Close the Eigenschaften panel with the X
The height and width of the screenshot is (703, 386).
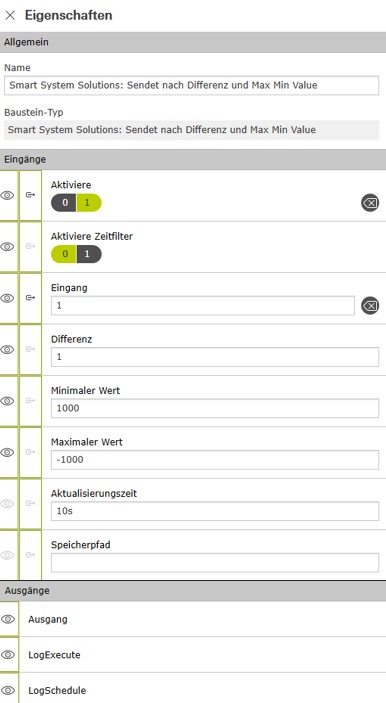10,15
